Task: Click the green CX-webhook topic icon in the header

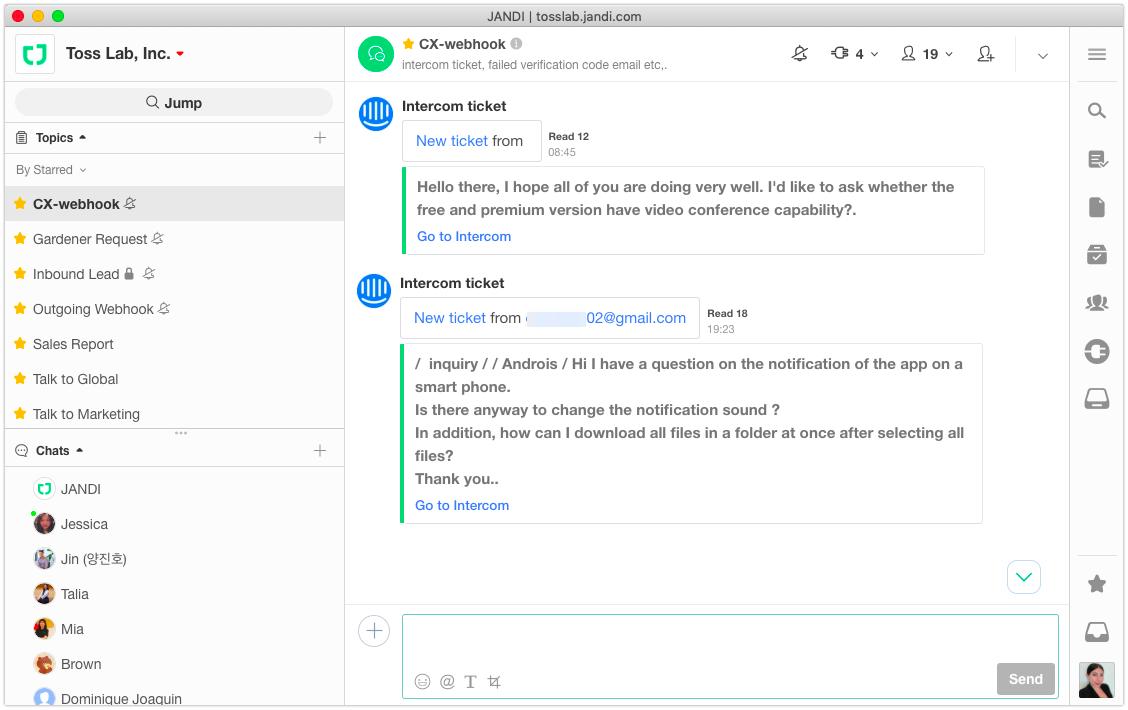Action: [x=376, y=54]
